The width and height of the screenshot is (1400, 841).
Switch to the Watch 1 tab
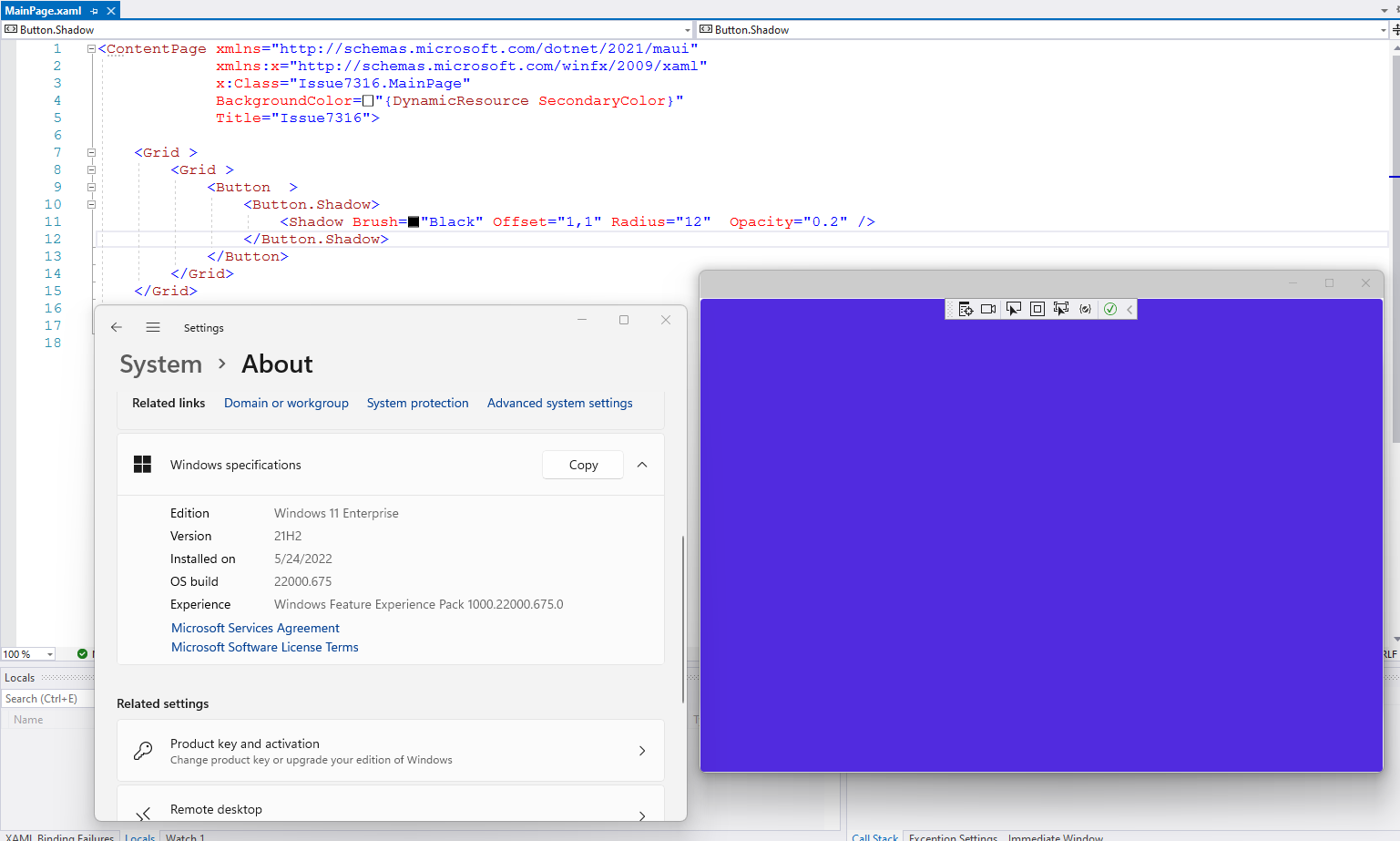click(185, 836)
